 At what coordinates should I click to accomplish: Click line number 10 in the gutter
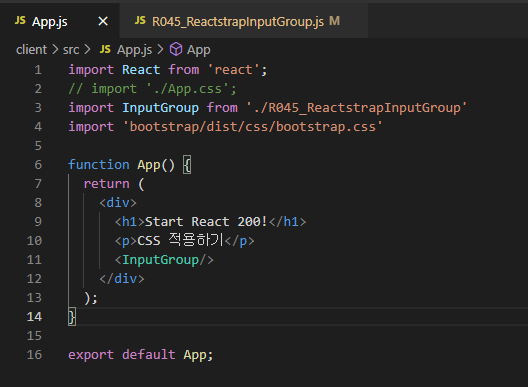(34, 241)
